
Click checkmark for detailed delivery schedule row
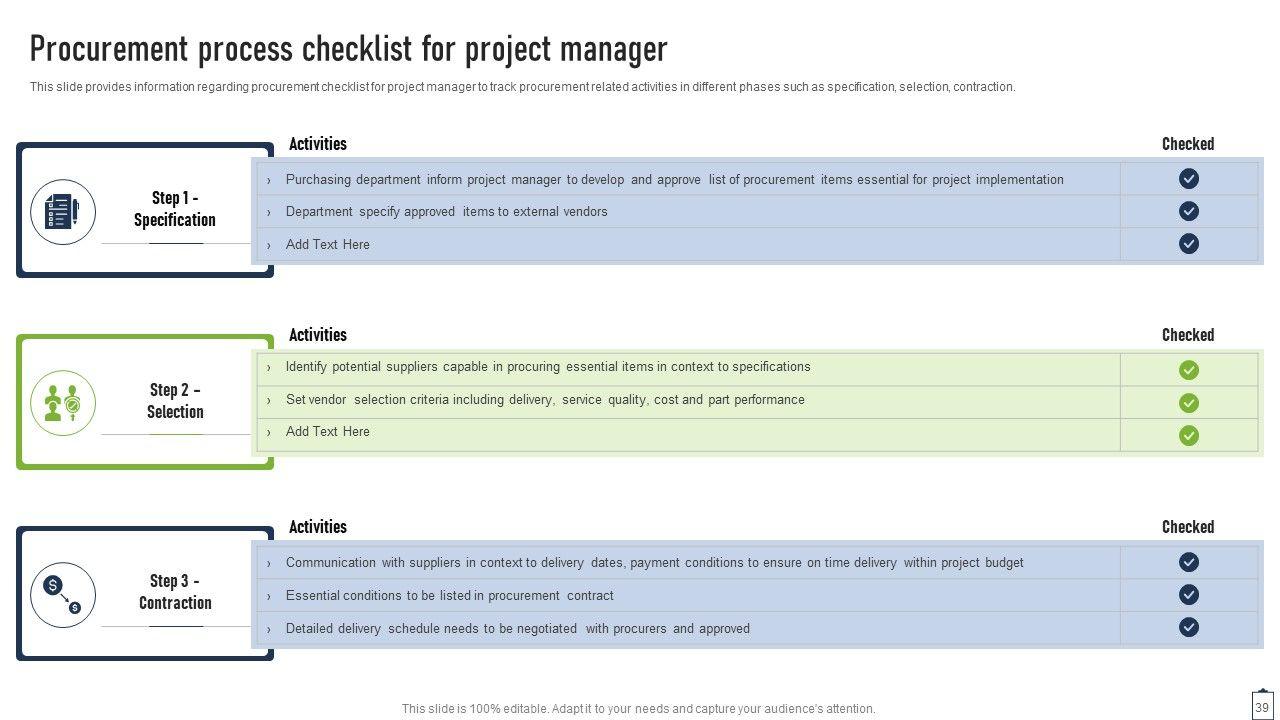point(1189,627)
